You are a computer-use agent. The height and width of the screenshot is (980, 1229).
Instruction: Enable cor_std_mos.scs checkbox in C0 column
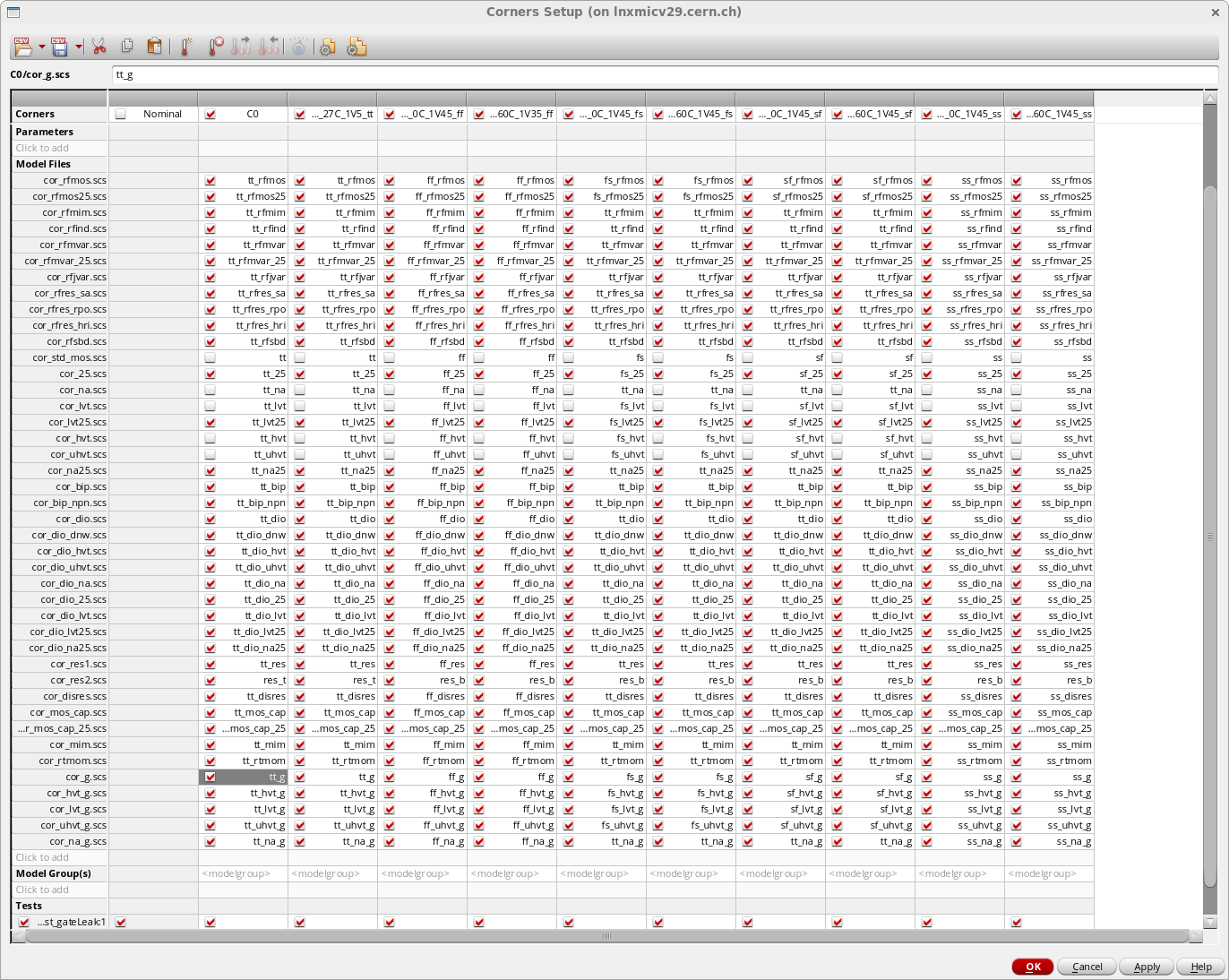click(211, 357)
